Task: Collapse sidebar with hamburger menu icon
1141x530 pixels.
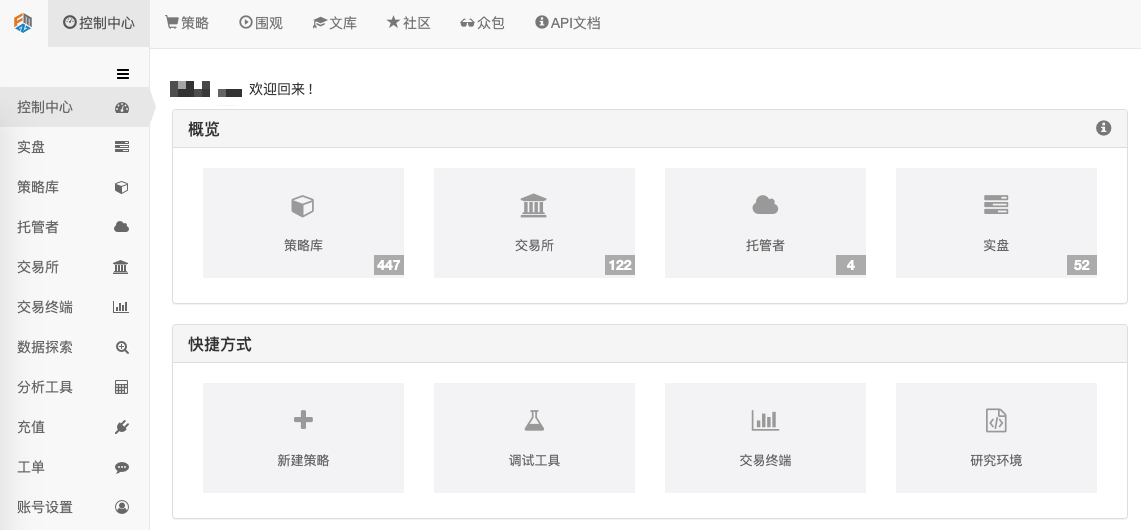Action: click(x=123, y=74)
